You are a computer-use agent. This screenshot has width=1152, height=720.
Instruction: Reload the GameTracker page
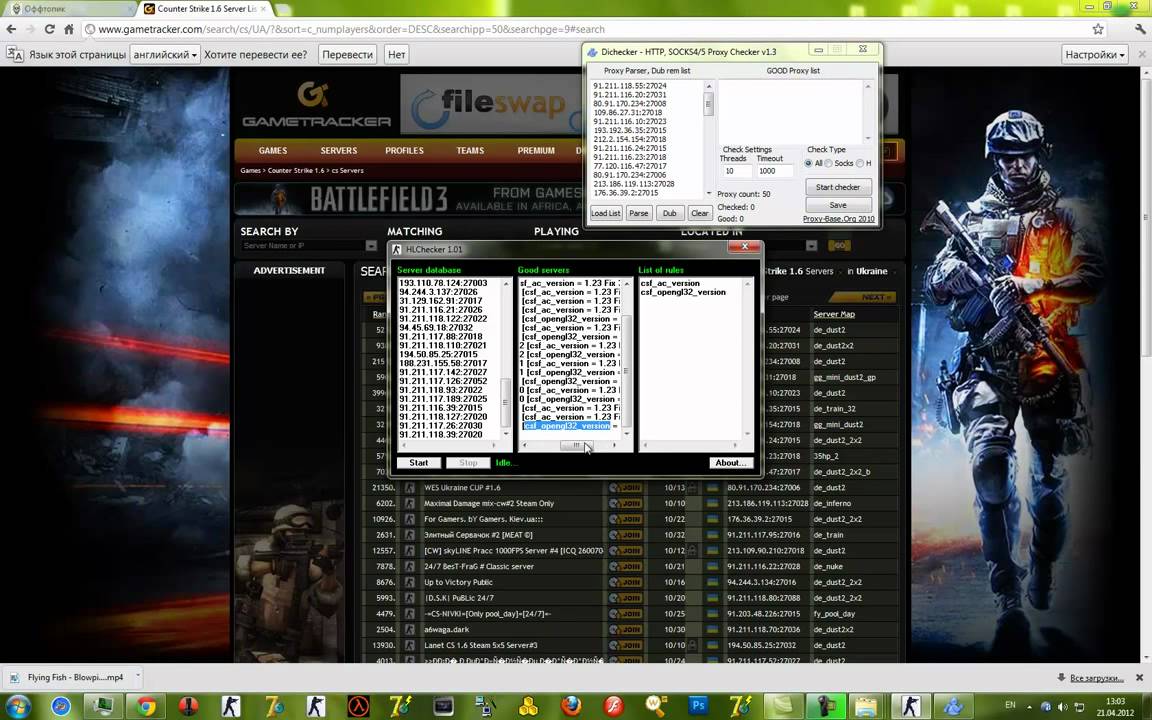point(49,29)
